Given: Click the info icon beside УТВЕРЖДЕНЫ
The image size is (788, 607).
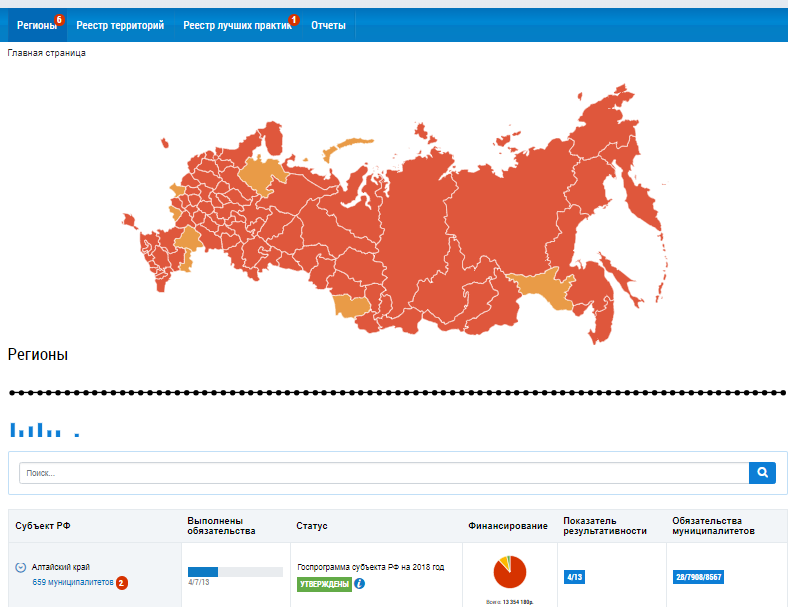Looking at the screenshot, I should pyautogui.click(x=359, y=584).
